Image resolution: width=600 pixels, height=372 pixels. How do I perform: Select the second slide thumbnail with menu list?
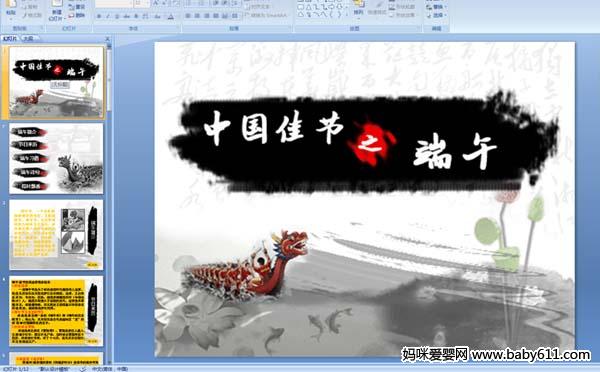pyautogui.click(x=56, y=158)
